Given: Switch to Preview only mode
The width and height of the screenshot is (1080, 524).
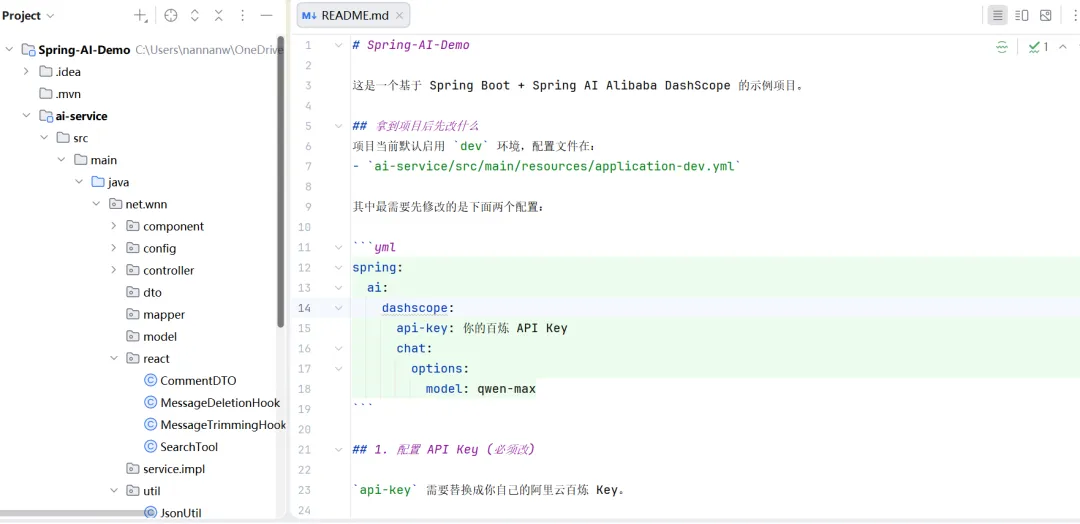Looking at the screenshot, I should [1046, 15].
